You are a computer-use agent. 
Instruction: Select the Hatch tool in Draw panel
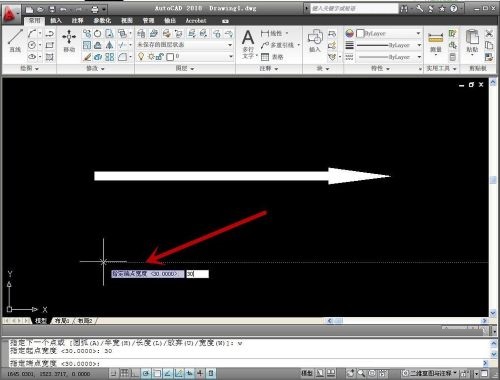point(50,57)
